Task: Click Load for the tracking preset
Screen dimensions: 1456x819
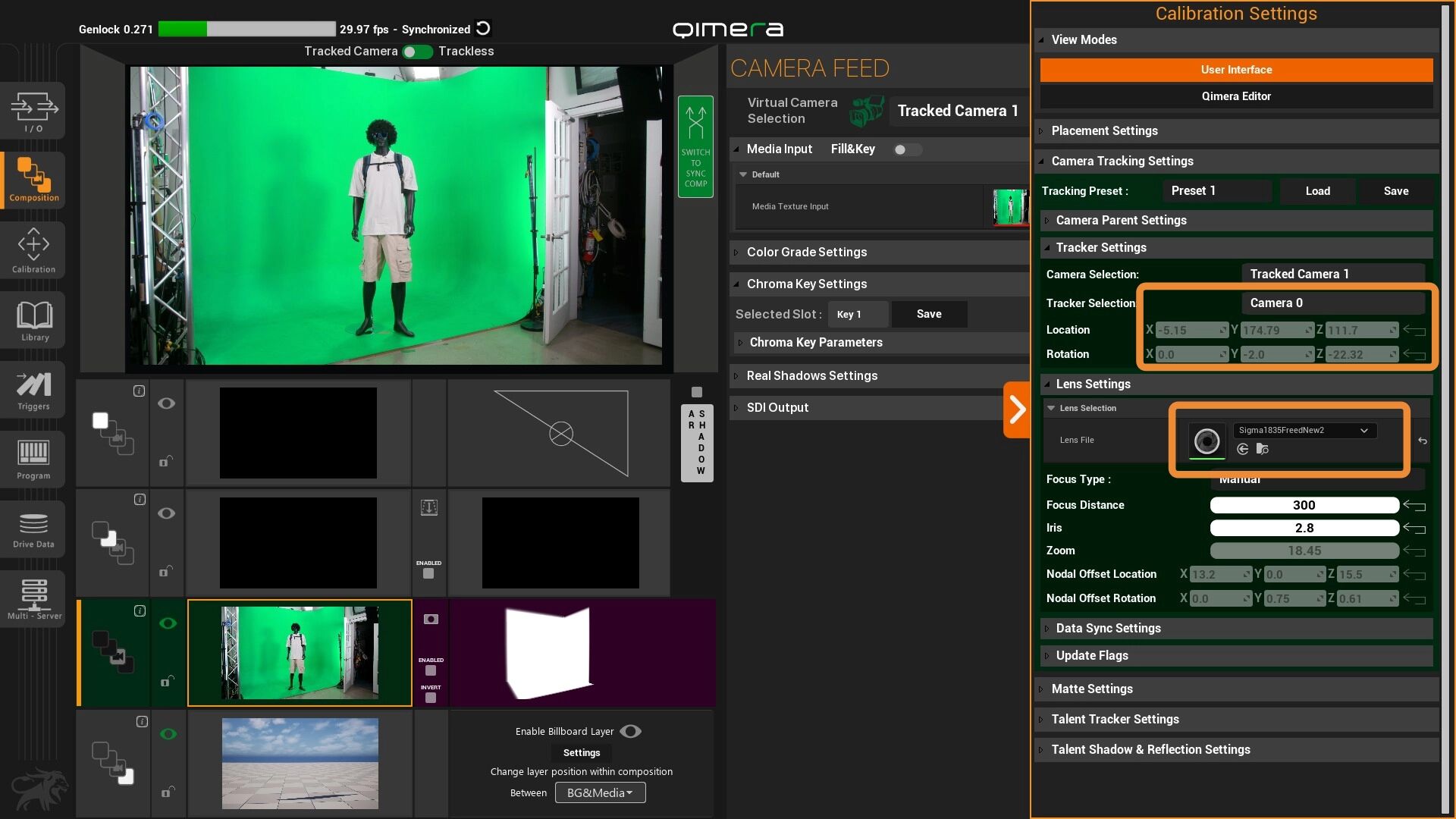Action: tap(1317, 191)
